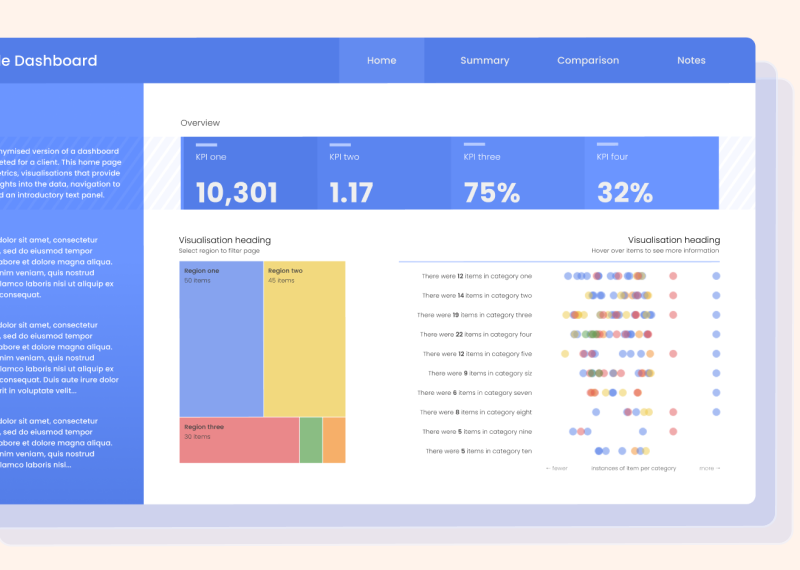Select the rightmost blue dot in category four row
Screen dimensions: 800x570
(x=716, y=334)
